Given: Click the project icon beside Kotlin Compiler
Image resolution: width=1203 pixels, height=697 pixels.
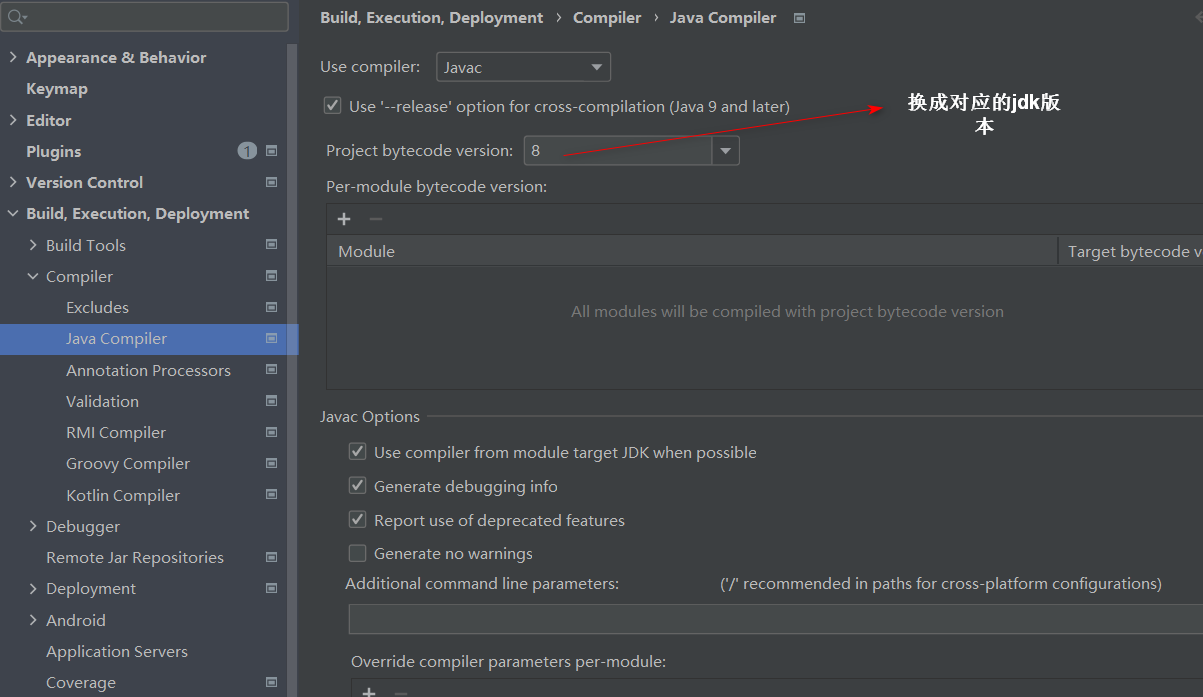Looking at the screenshot, I should pos(271,495).
